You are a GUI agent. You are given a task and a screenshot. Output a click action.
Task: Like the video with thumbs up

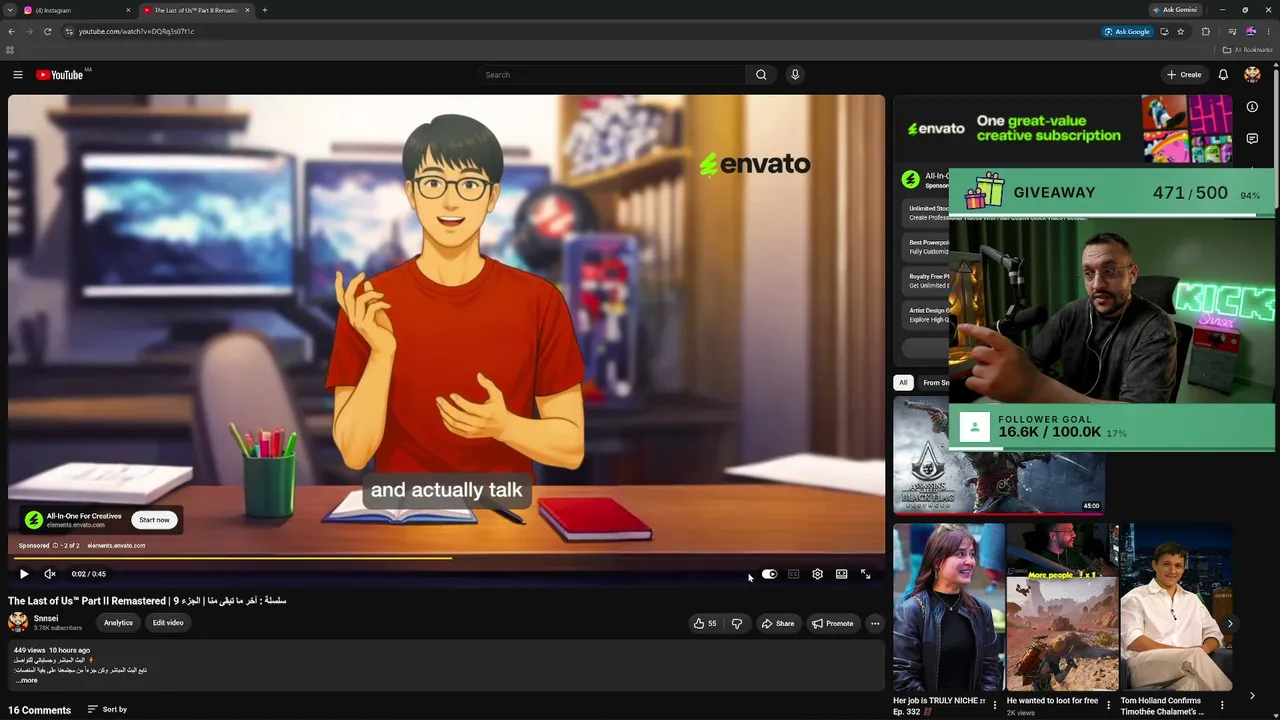pos(704,623)
